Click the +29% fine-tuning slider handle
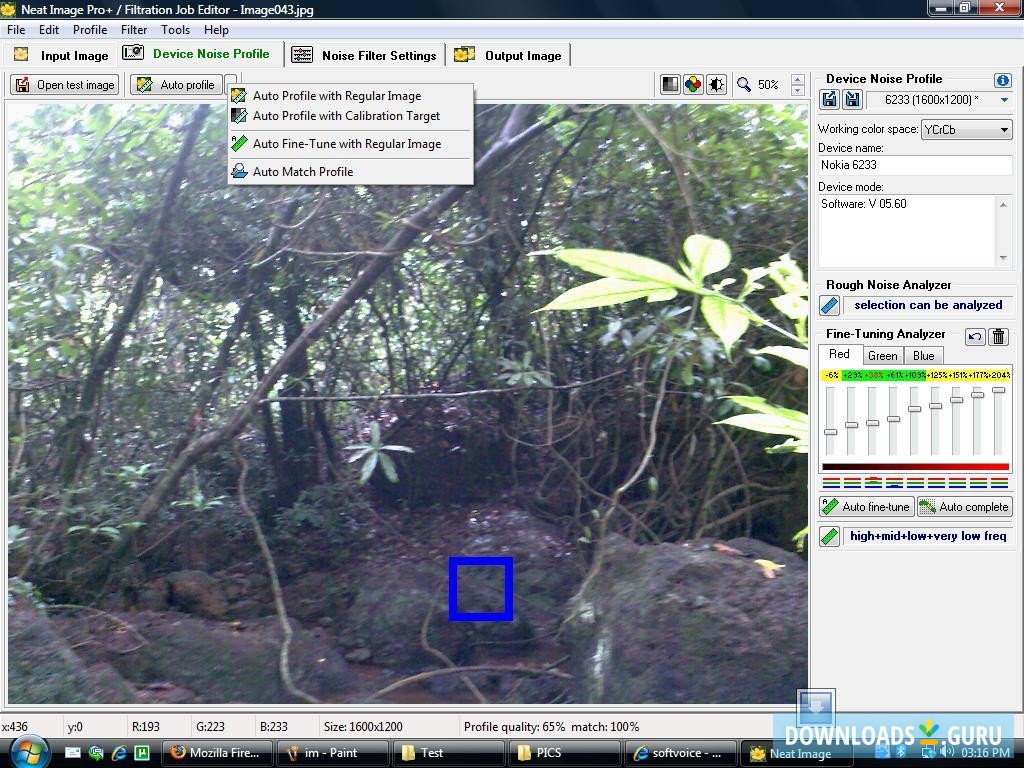The height and width of the screenshot is (768, 1024). [x=851, y=425]
